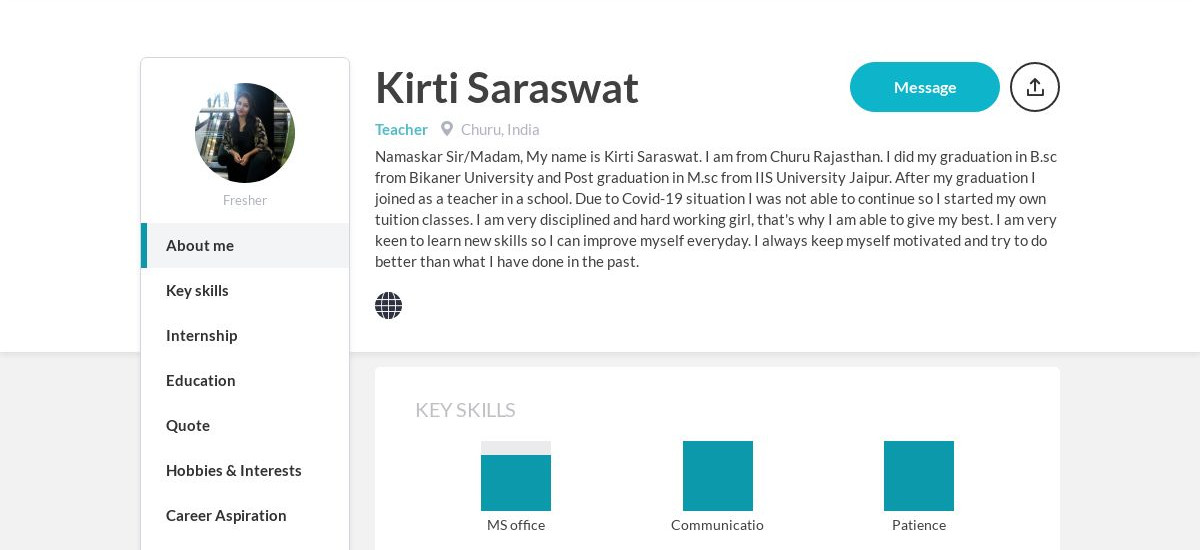The height and width of the screenshot is (550, 1200).
Task: Click the Communication skill level square
Action: point(718,476)
